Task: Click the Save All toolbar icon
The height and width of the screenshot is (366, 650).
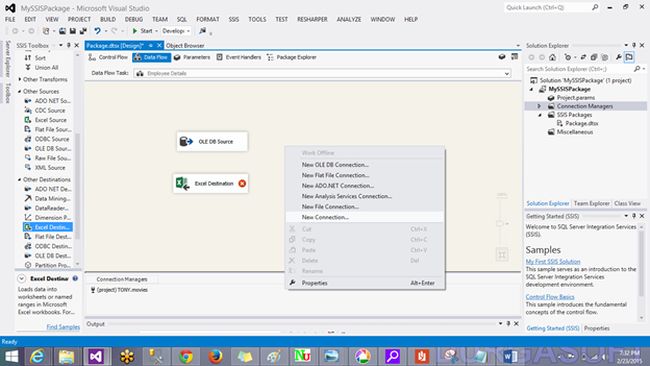Action: point(83,31)
